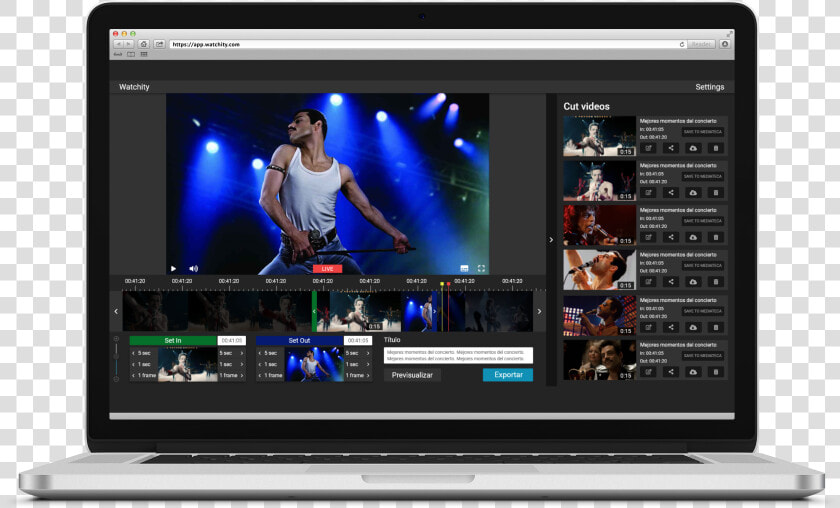The width and height of the screenshot is (840, 508).
Task: Zoom out timeline with minus icon
Action: pos(116,379)
